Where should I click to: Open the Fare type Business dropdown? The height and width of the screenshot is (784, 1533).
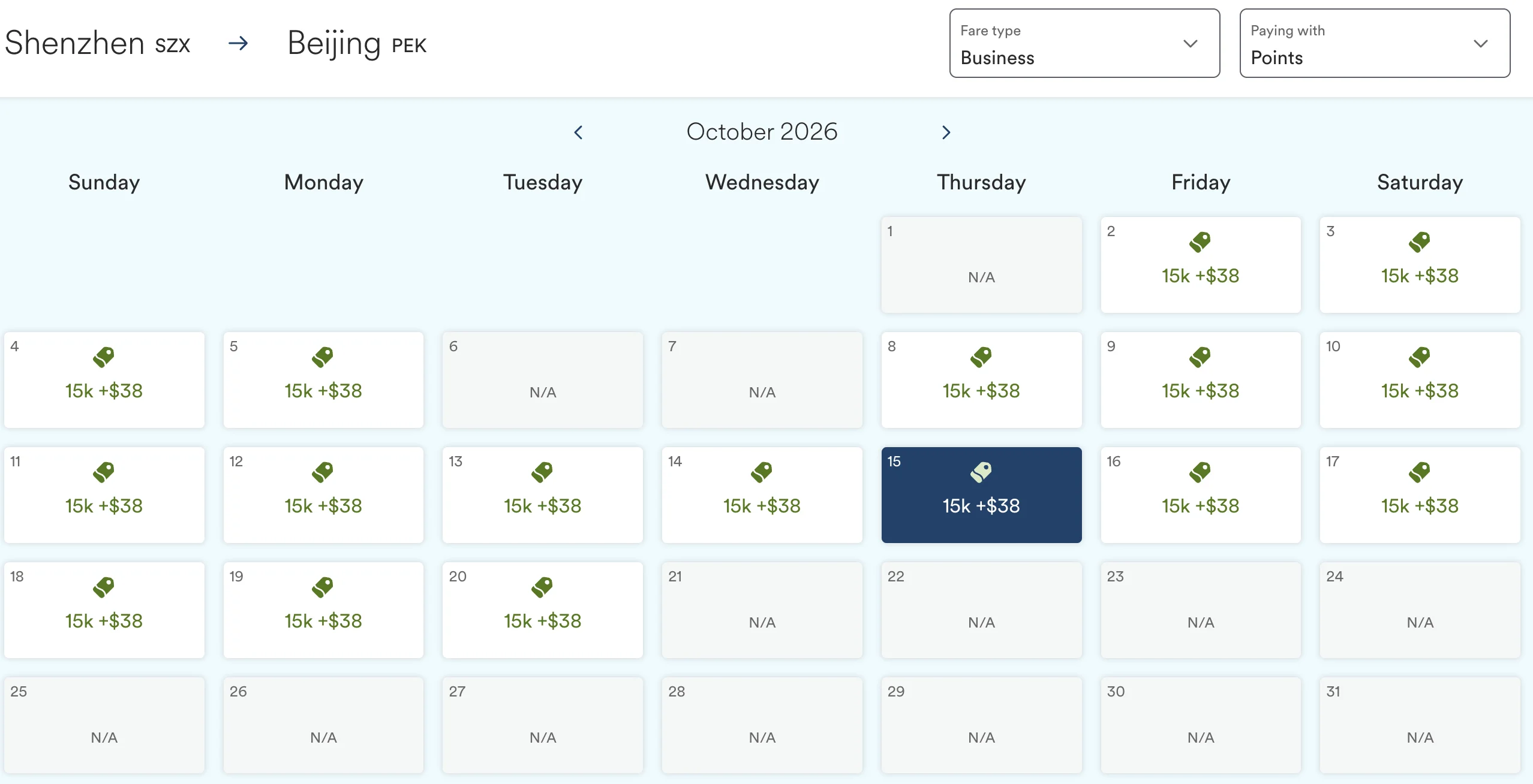point(1084,43)
